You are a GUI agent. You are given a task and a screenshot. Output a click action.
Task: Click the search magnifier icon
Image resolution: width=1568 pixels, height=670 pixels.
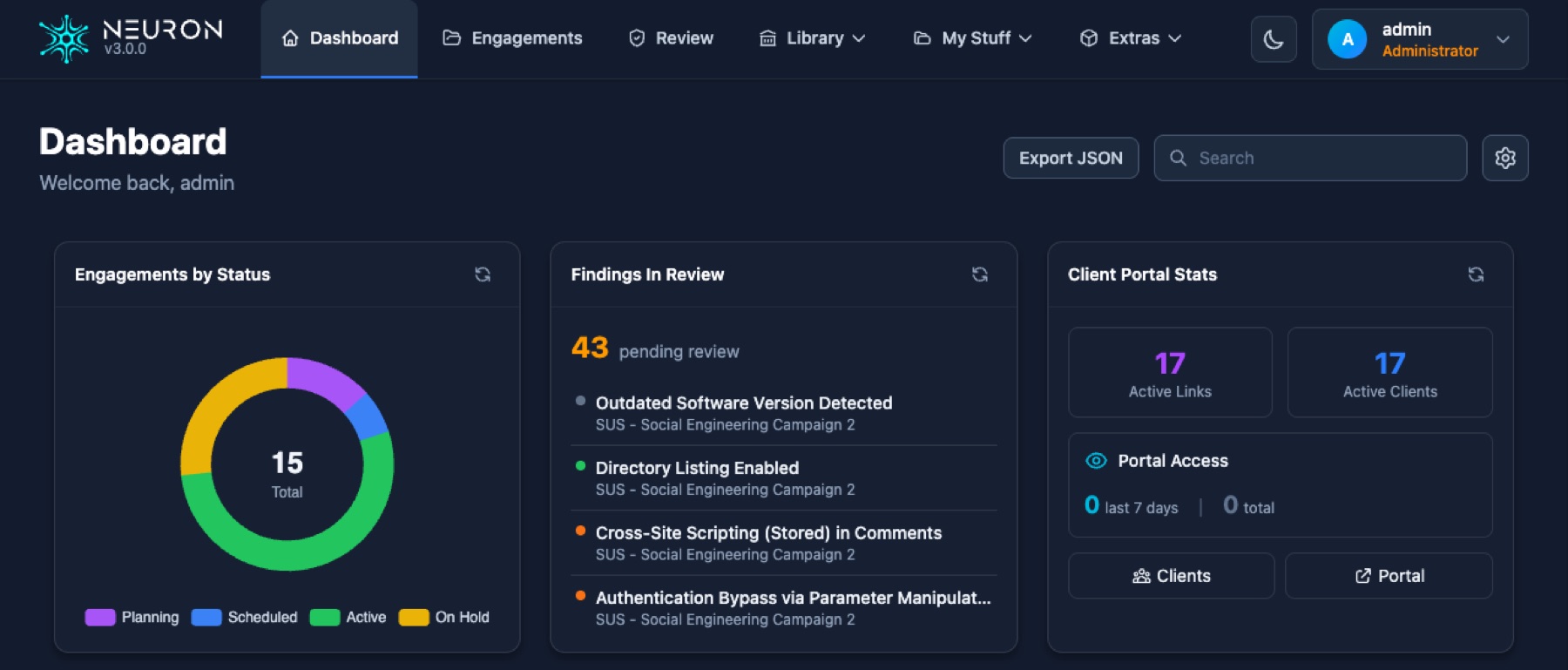point(1178,158)
